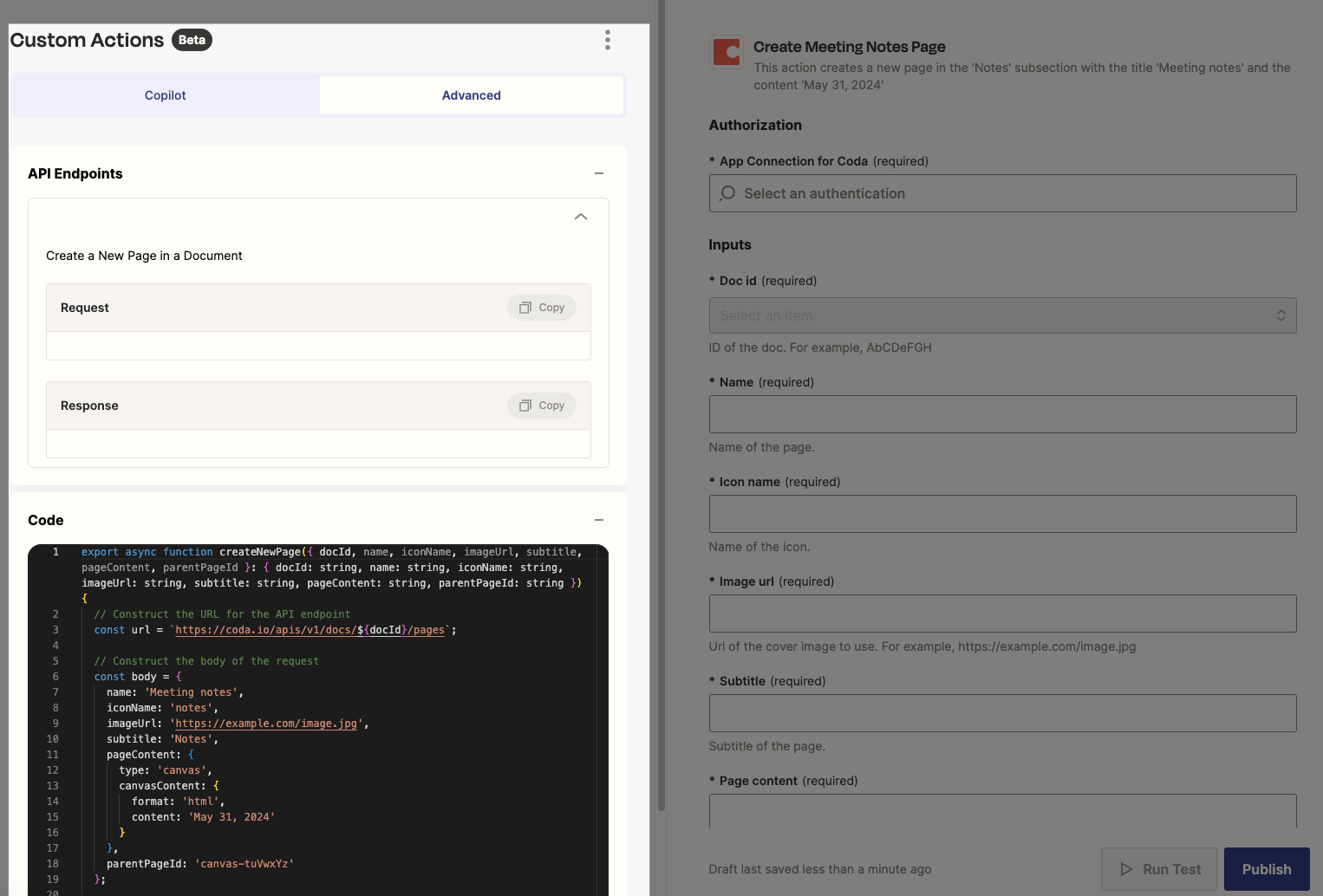Click the search icon in authentication field
The width and height of the screenshot is (1323, 896).
727,193
